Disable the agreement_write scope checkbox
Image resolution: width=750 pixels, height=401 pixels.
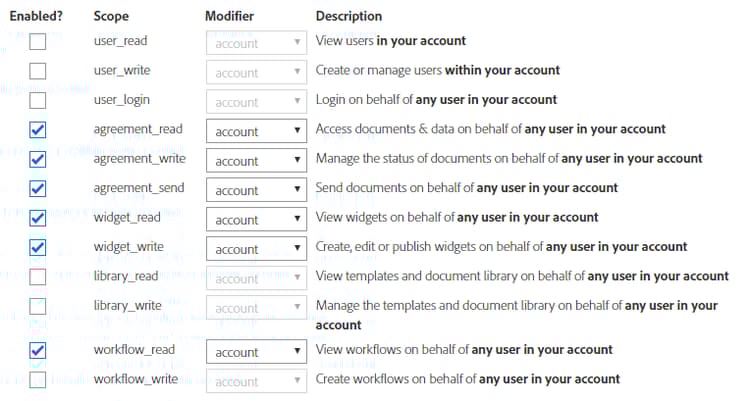[37, 160]
